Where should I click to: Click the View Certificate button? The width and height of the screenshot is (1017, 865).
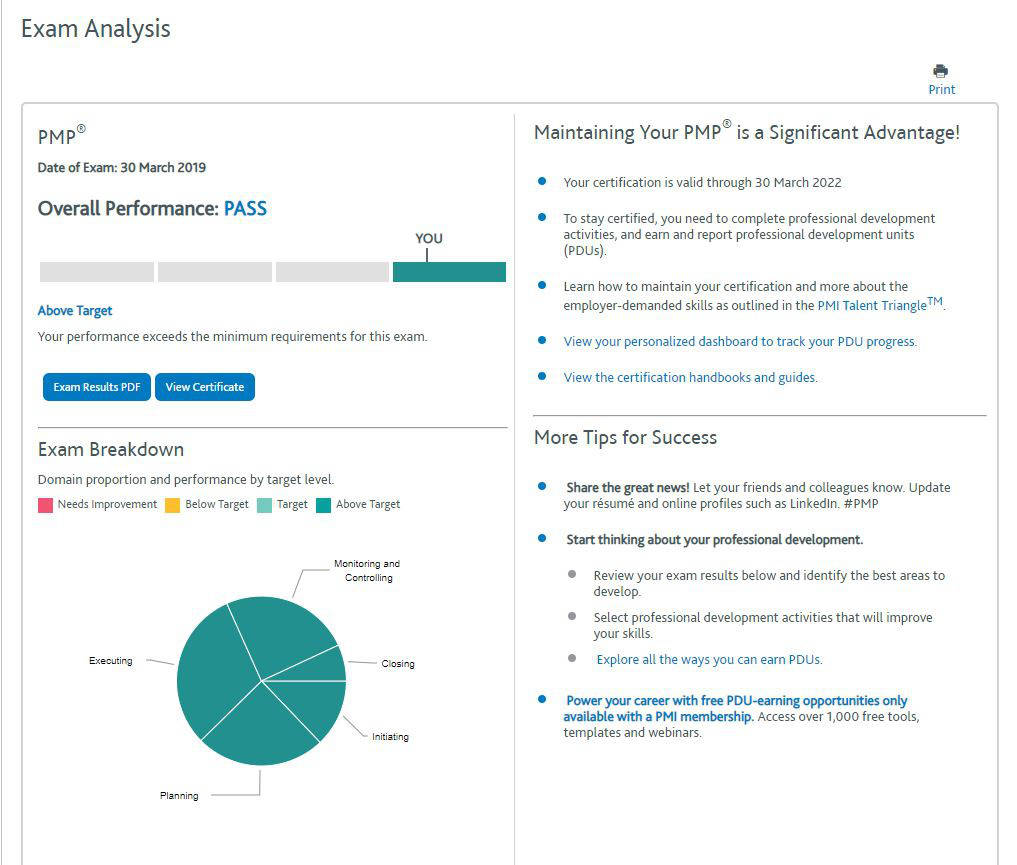[x=204, y=387]
